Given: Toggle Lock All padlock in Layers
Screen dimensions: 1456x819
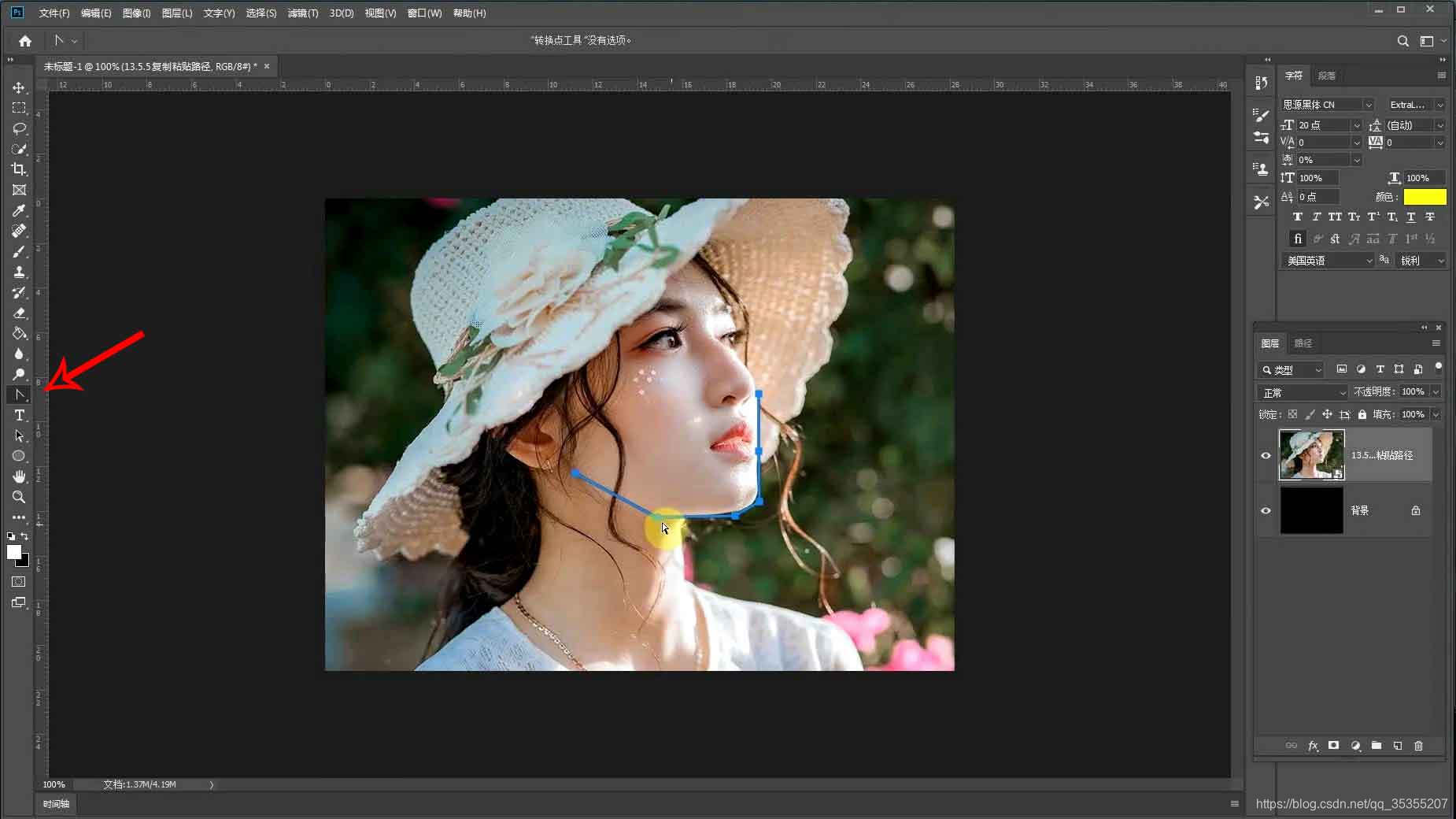Looking at the screenshot, I should click(x=1362, y=414).
